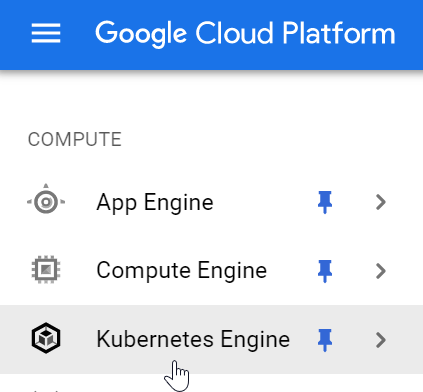This screenshot has width=423, height=392.
Task: Click the App Engine target-shaped icon
Action: (x=46, y=202)
